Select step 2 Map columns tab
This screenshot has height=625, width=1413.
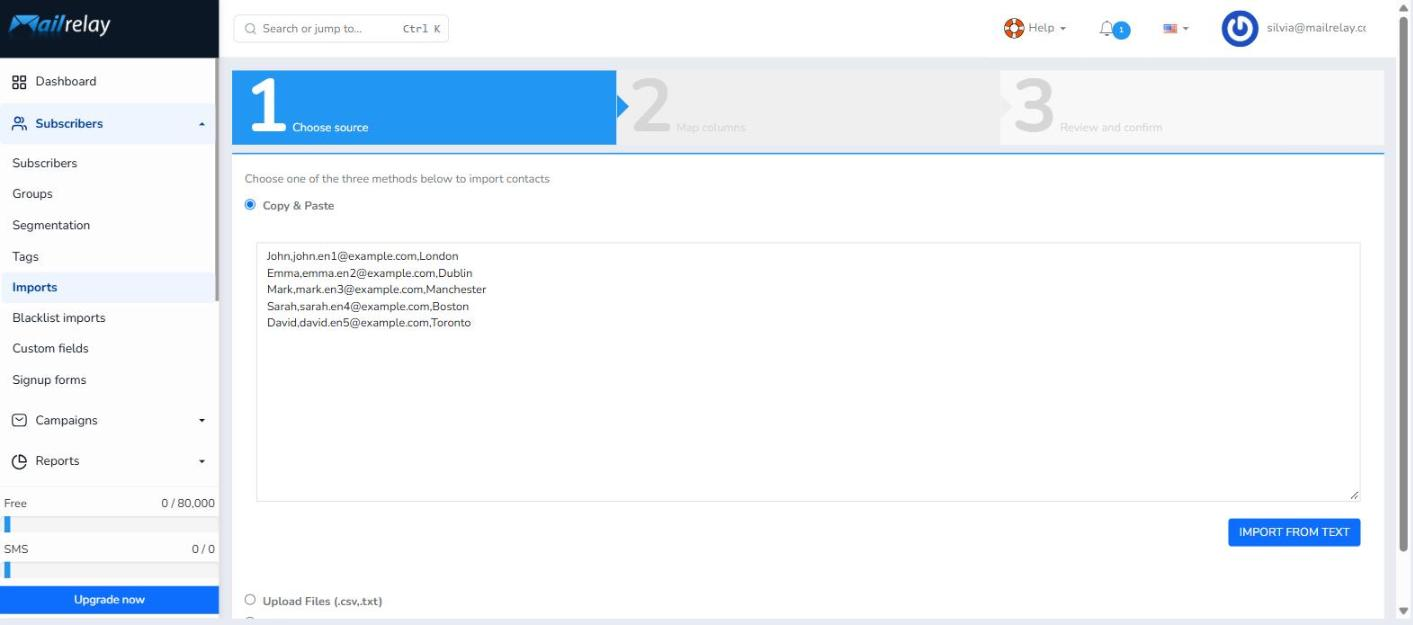tap(808, 107)
